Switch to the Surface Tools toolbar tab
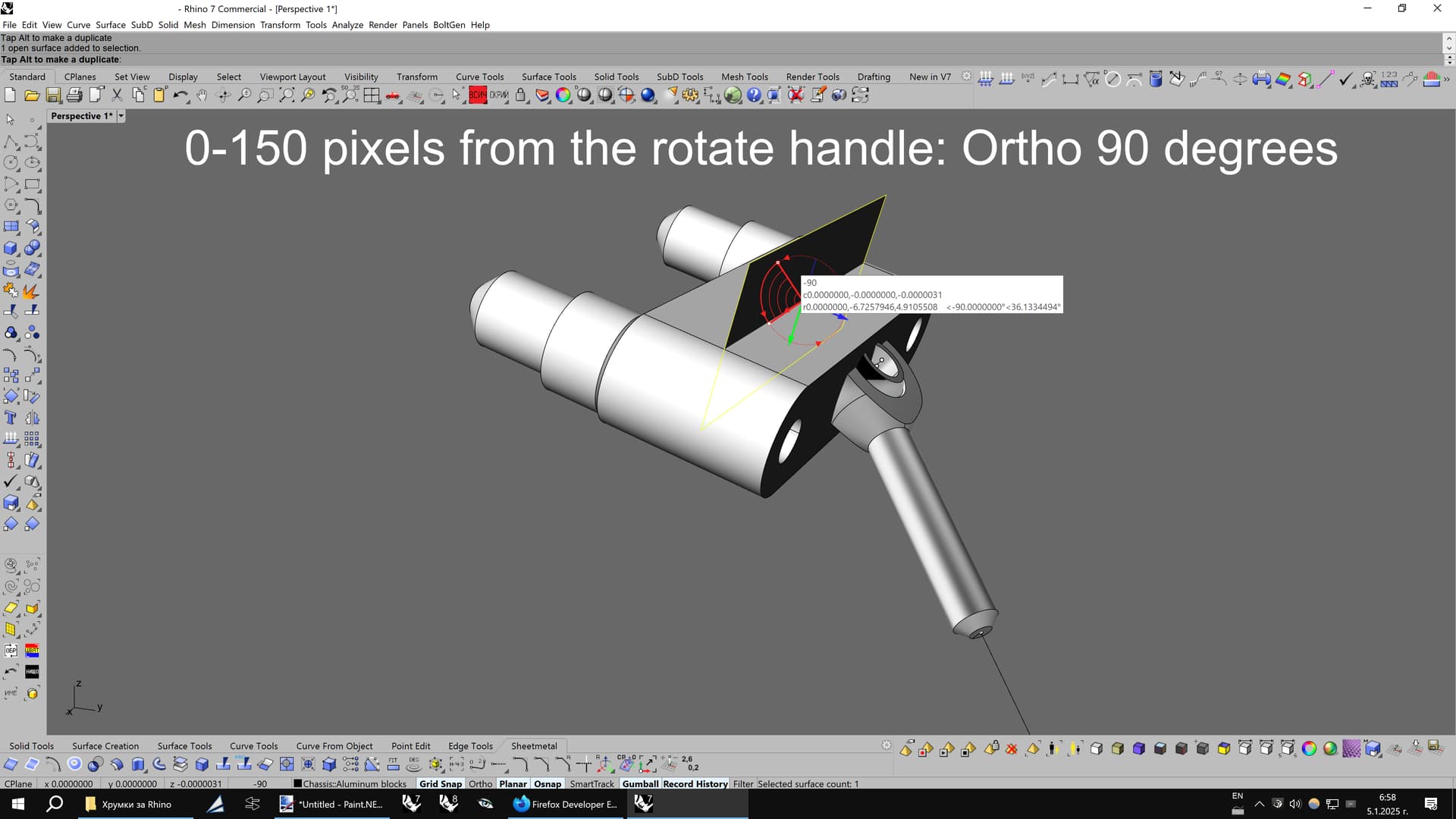 [548, 77]
